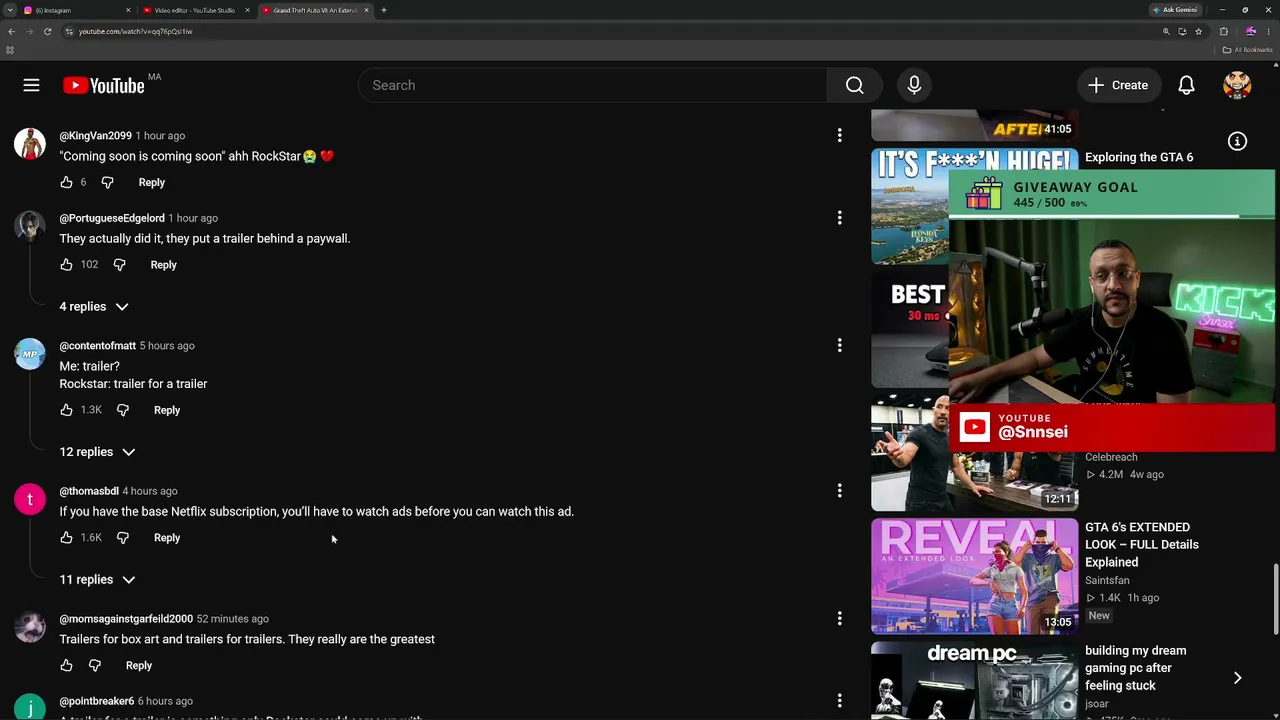
Task: Dislike @KingVan2099's comment
Action: coord(107,182)
